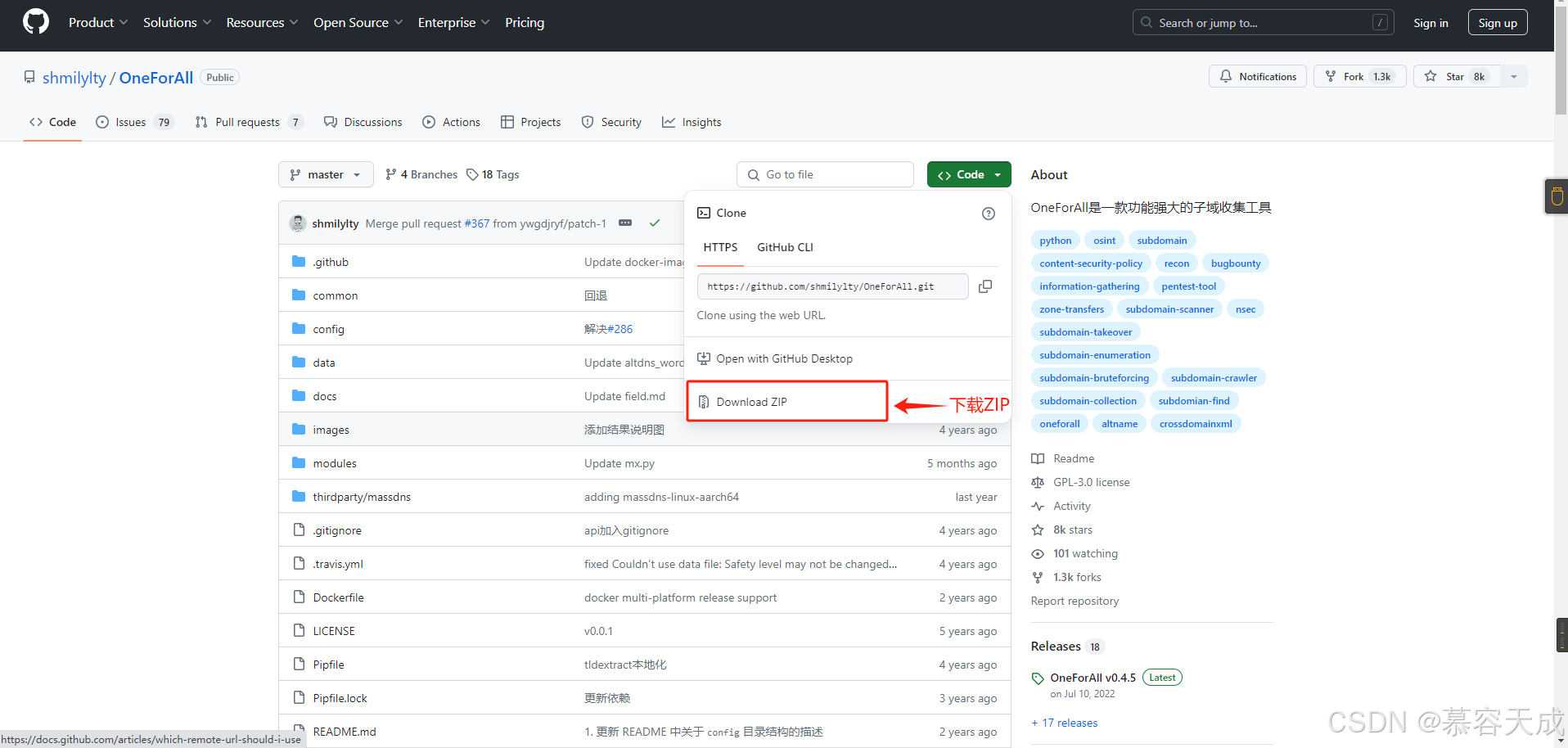Viewport: 1568px width, 748px height.
Task: Select the GitHub CLI clone tab
Action: (785, 247)
